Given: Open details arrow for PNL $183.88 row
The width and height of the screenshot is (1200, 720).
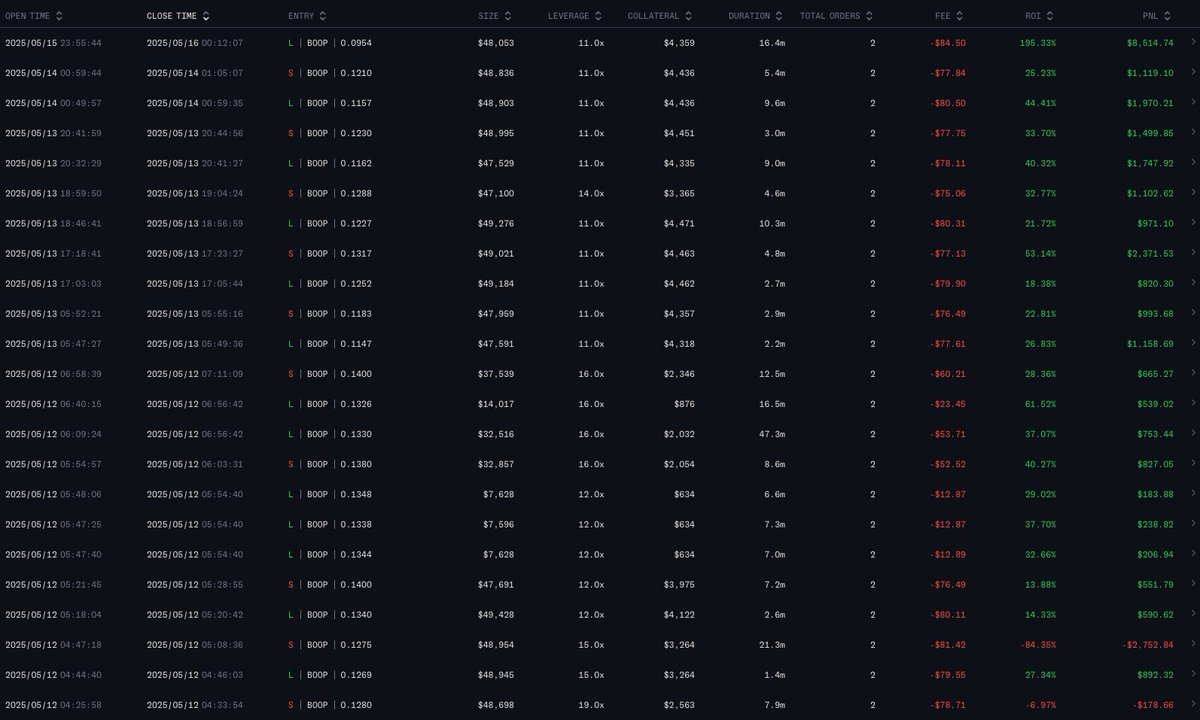Looking at the screenshot, I should pyautogui.click(x=1191, y=494).
